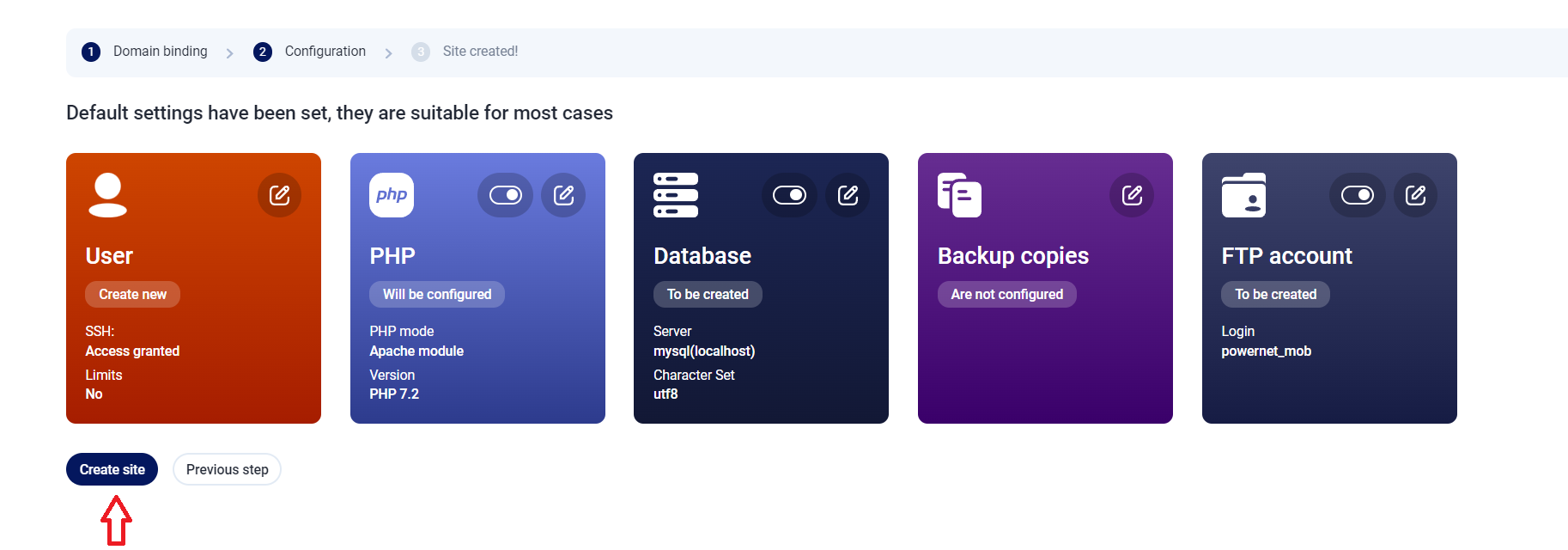The width and height of the screenshot is (1568, 550).
Task: Click the PHP logo icon
Action: [392, 195]
